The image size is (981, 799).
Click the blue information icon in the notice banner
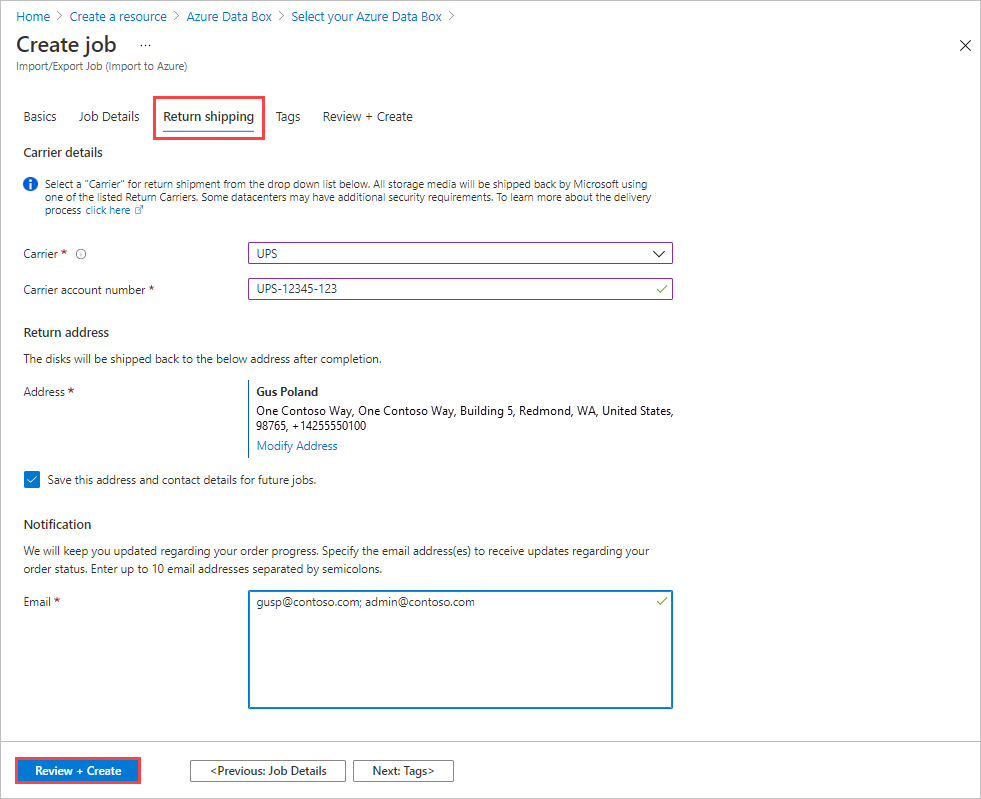coord(30,184)
